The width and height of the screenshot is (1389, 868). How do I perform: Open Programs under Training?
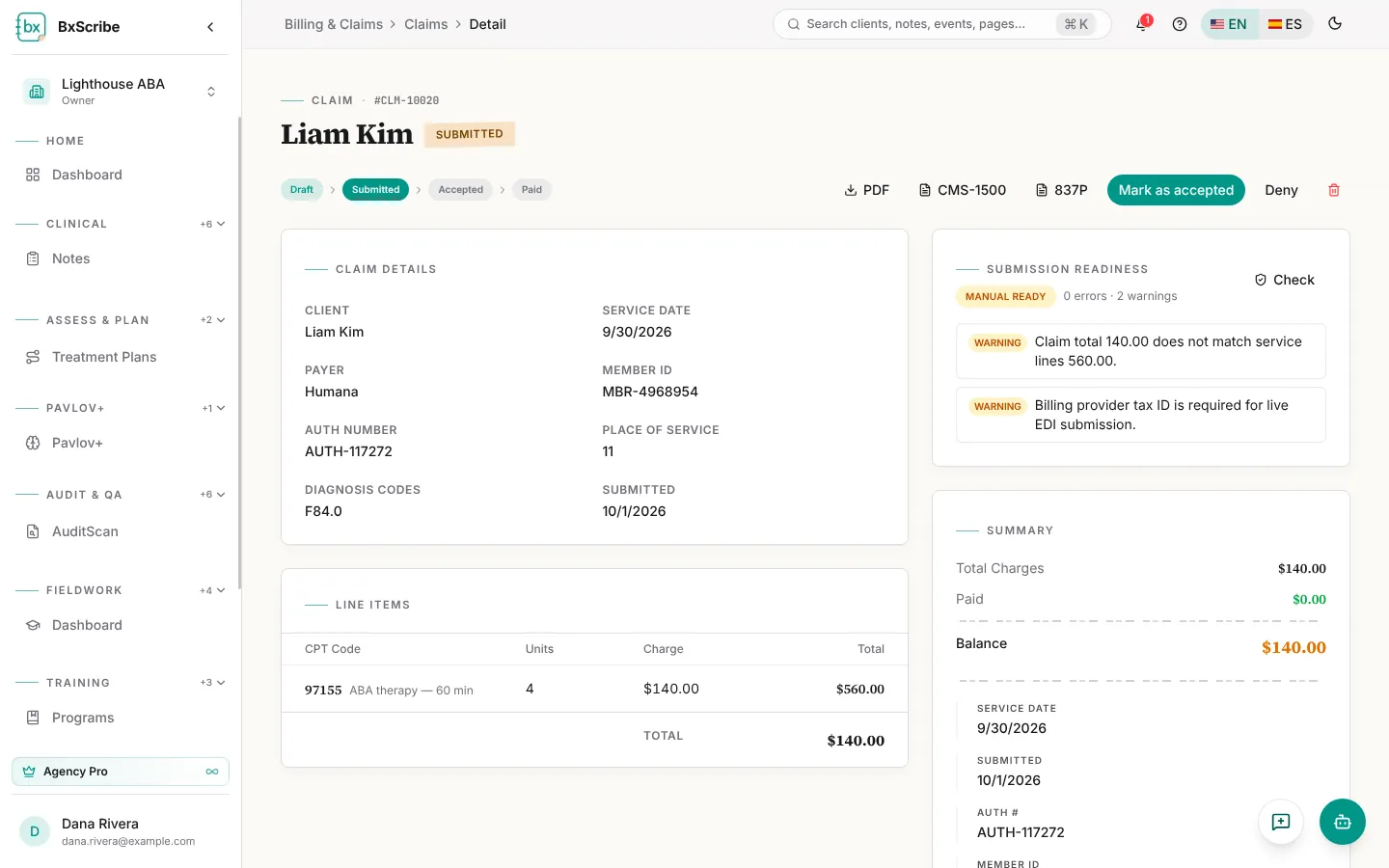click(121, 718)
